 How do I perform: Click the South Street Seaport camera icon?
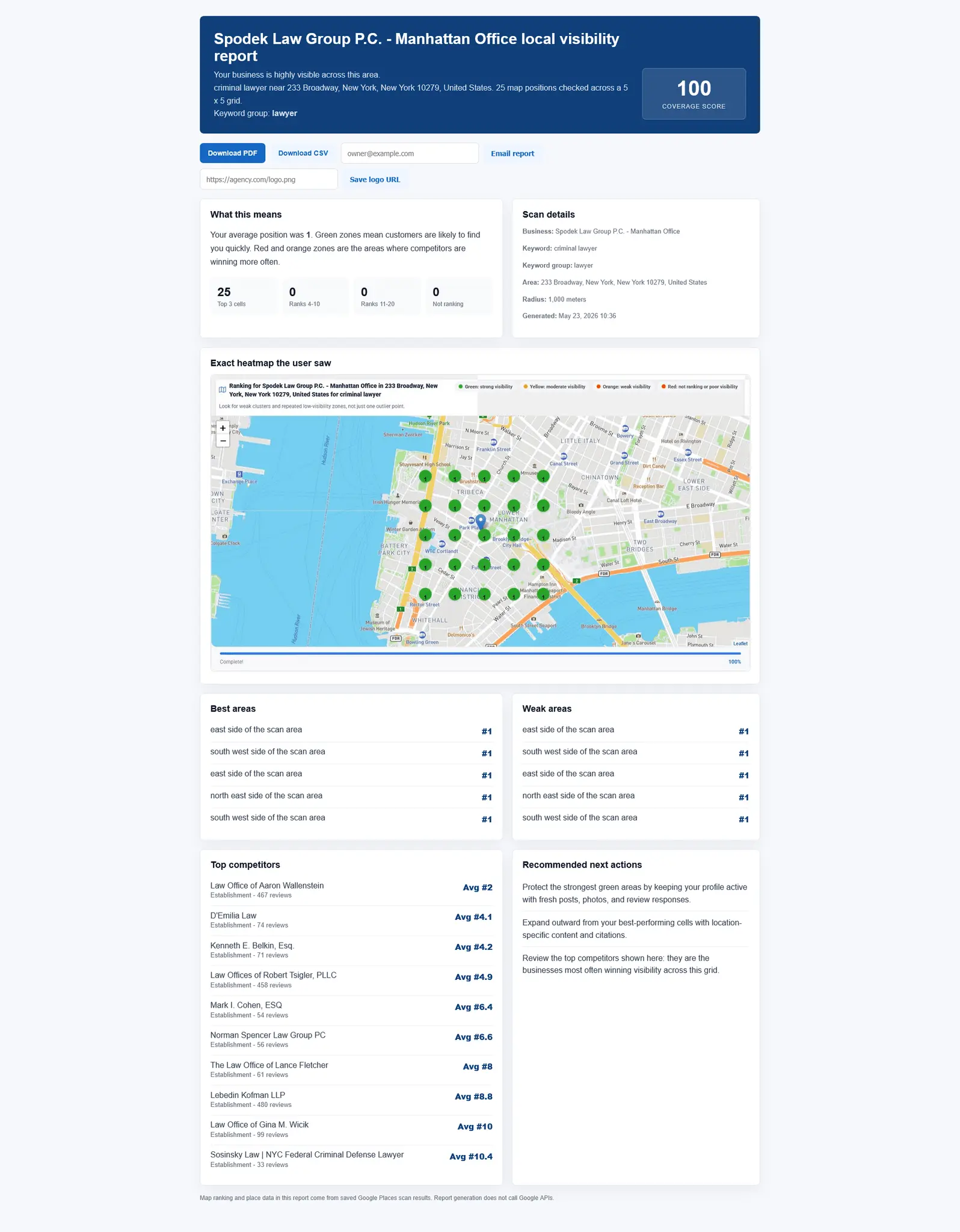point(534,618)
